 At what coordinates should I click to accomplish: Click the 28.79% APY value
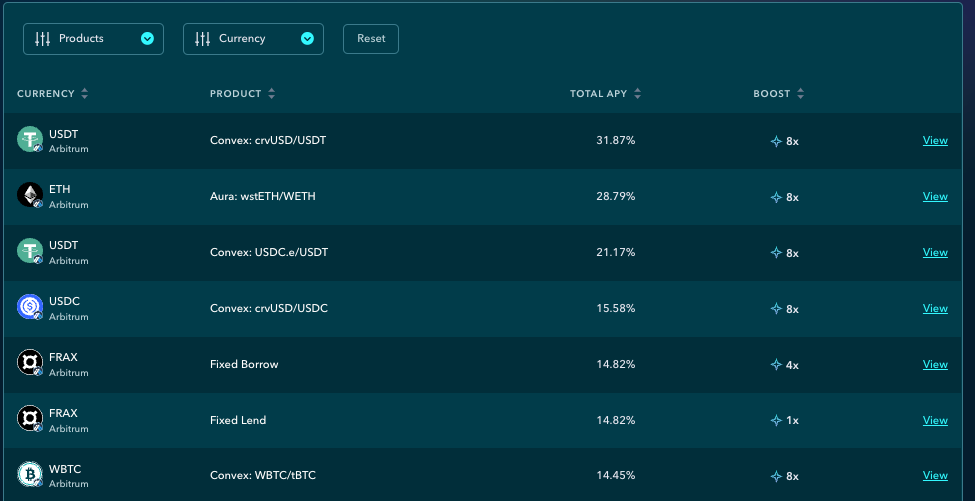pyautogui.click(x=616, y=196)
